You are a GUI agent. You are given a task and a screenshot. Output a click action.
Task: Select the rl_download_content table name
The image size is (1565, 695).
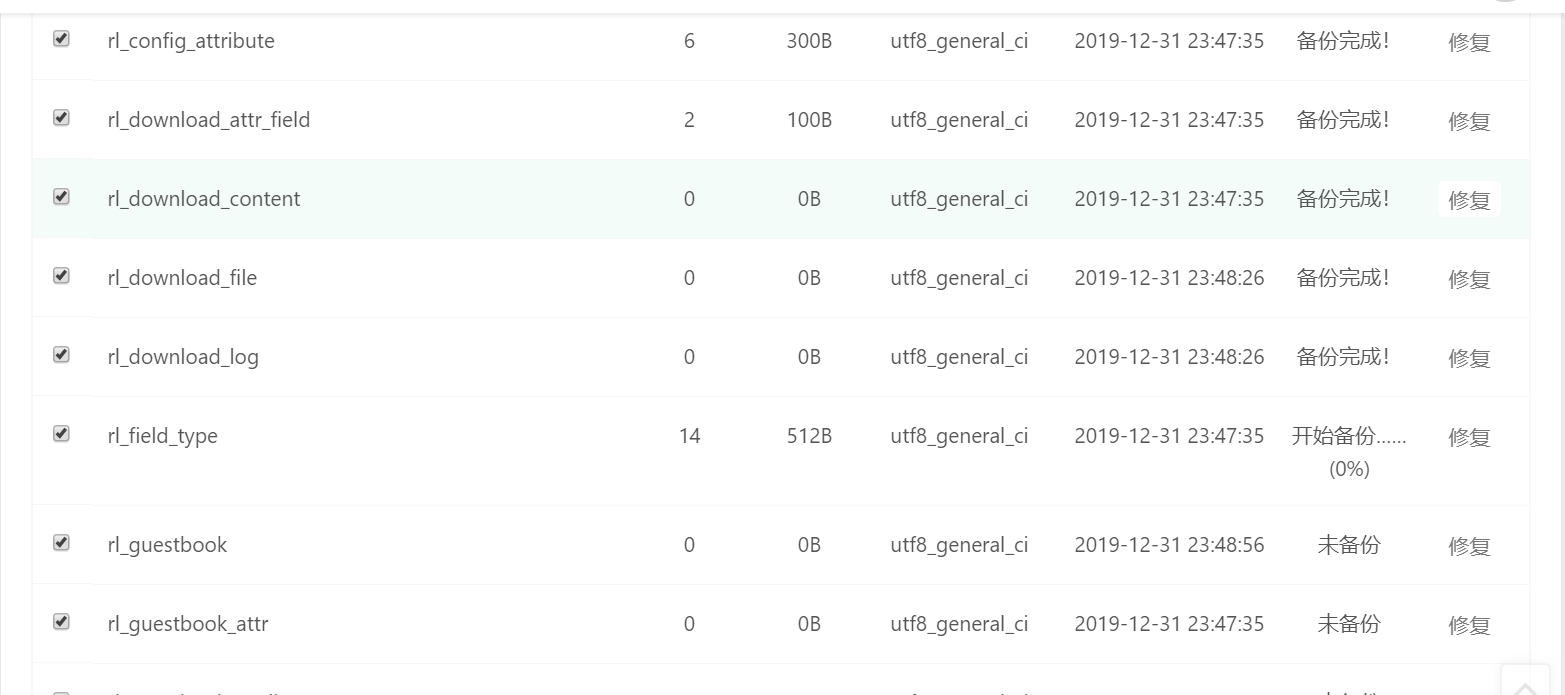tap(204, 199)
